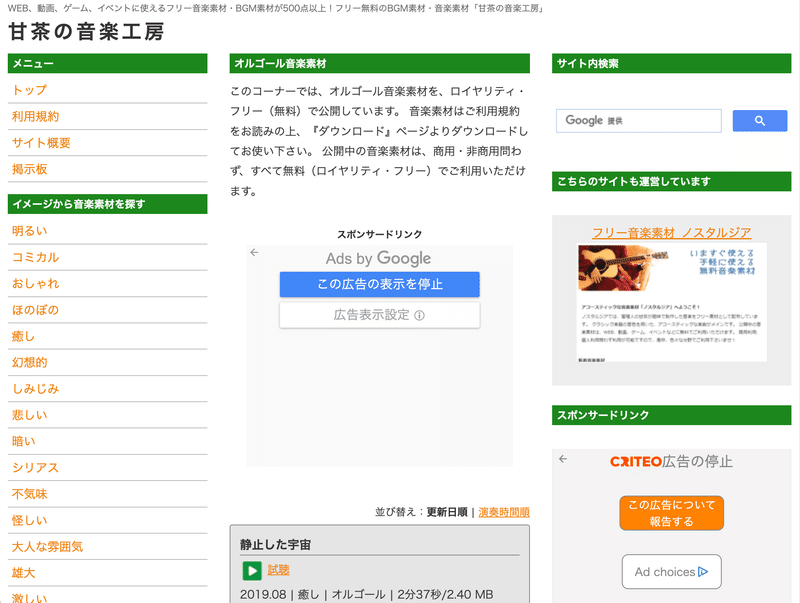Screen dimensions: 800x603
Task: Select the 明るい category
Action: pos(30,231)
